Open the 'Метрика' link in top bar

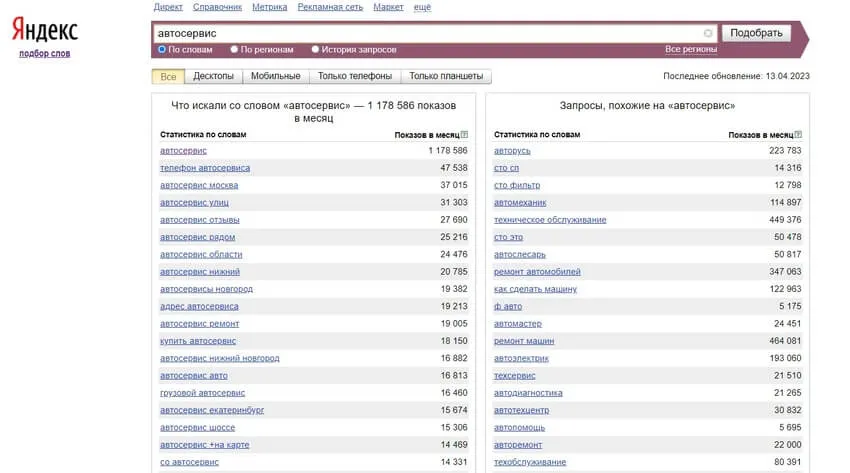click(x=269, y=7)
